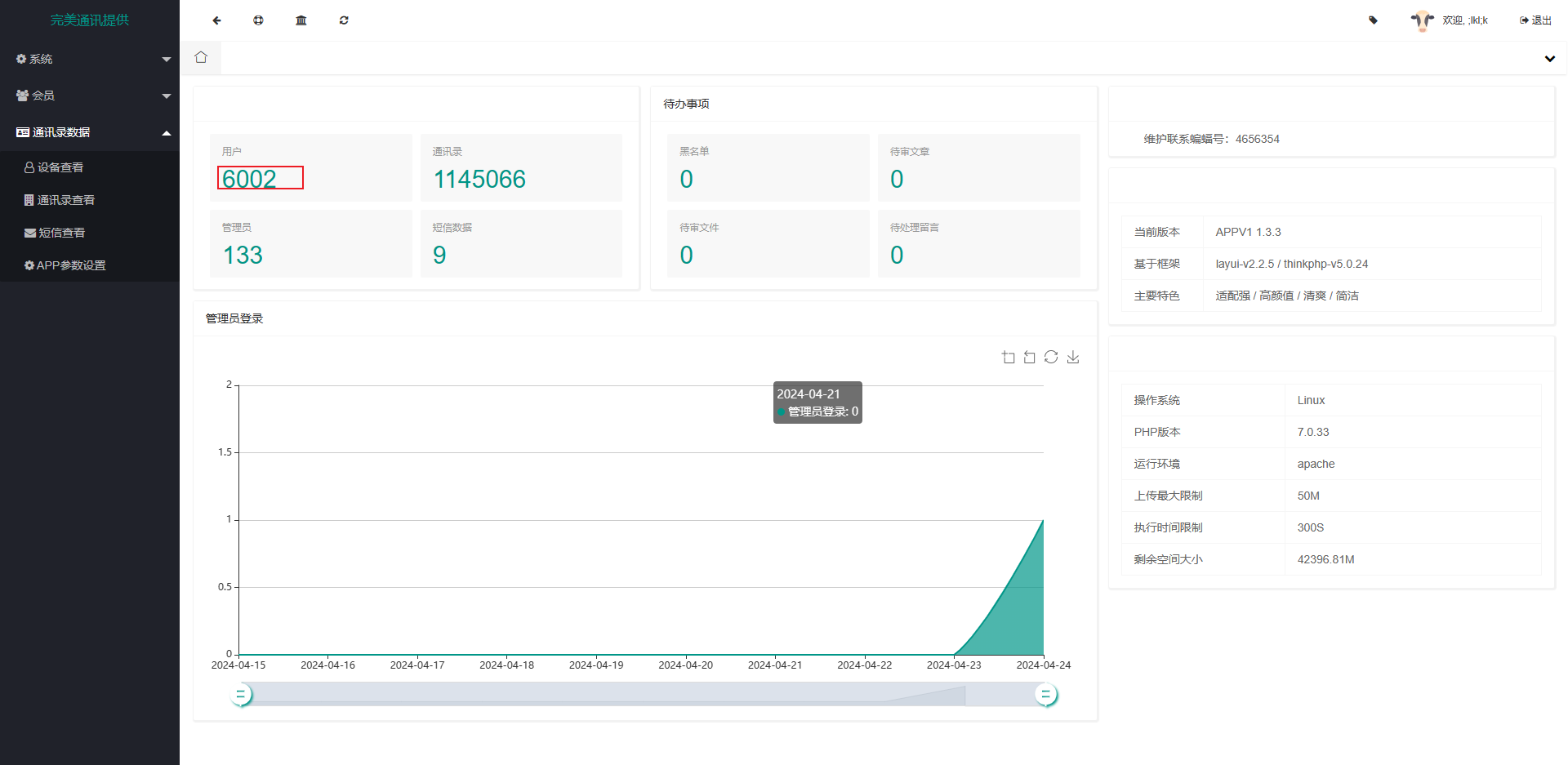
Task: Click the chart area zoom icon
Action: (x=1009, y=358)
